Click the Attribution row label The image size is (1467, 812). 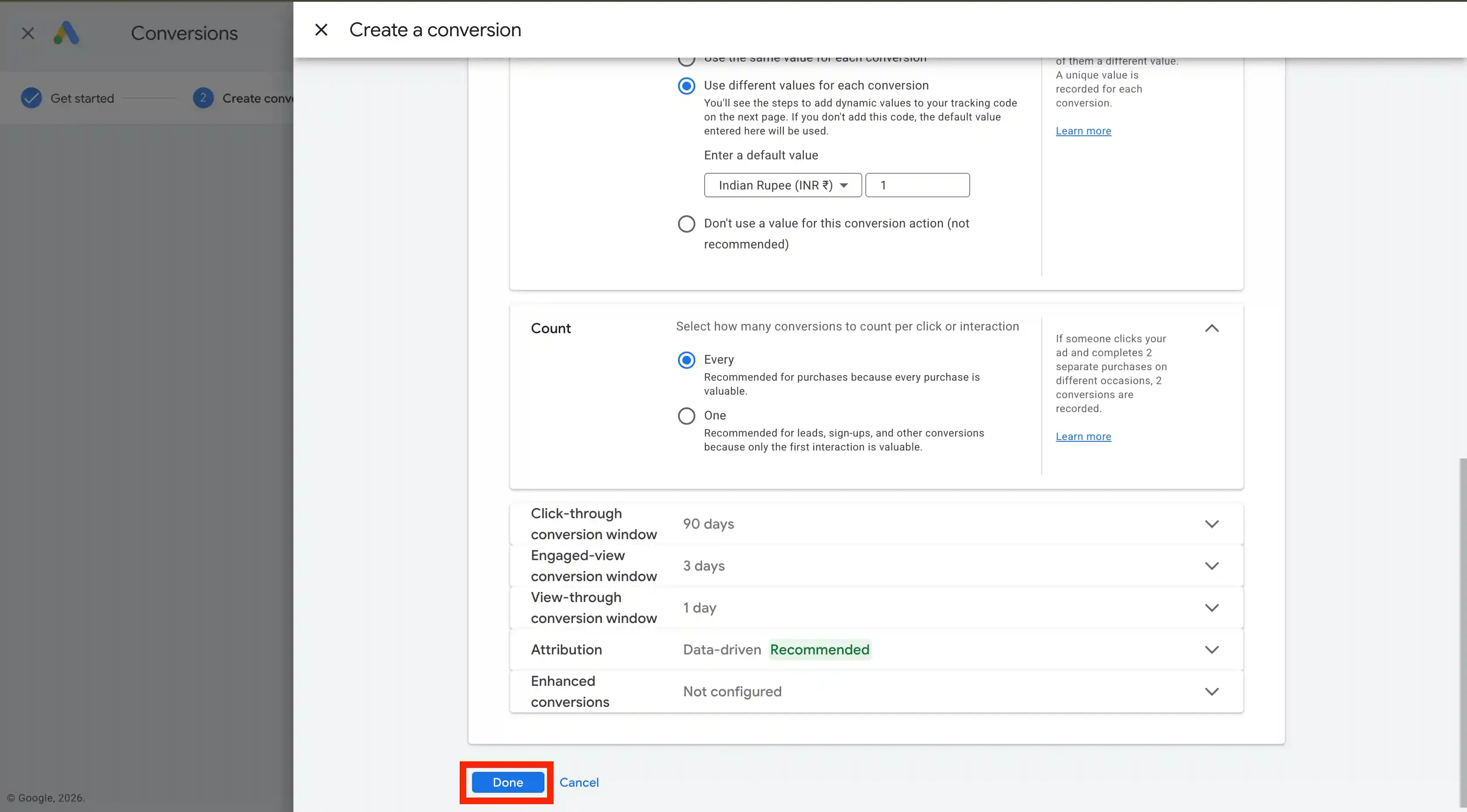(566, 650)
